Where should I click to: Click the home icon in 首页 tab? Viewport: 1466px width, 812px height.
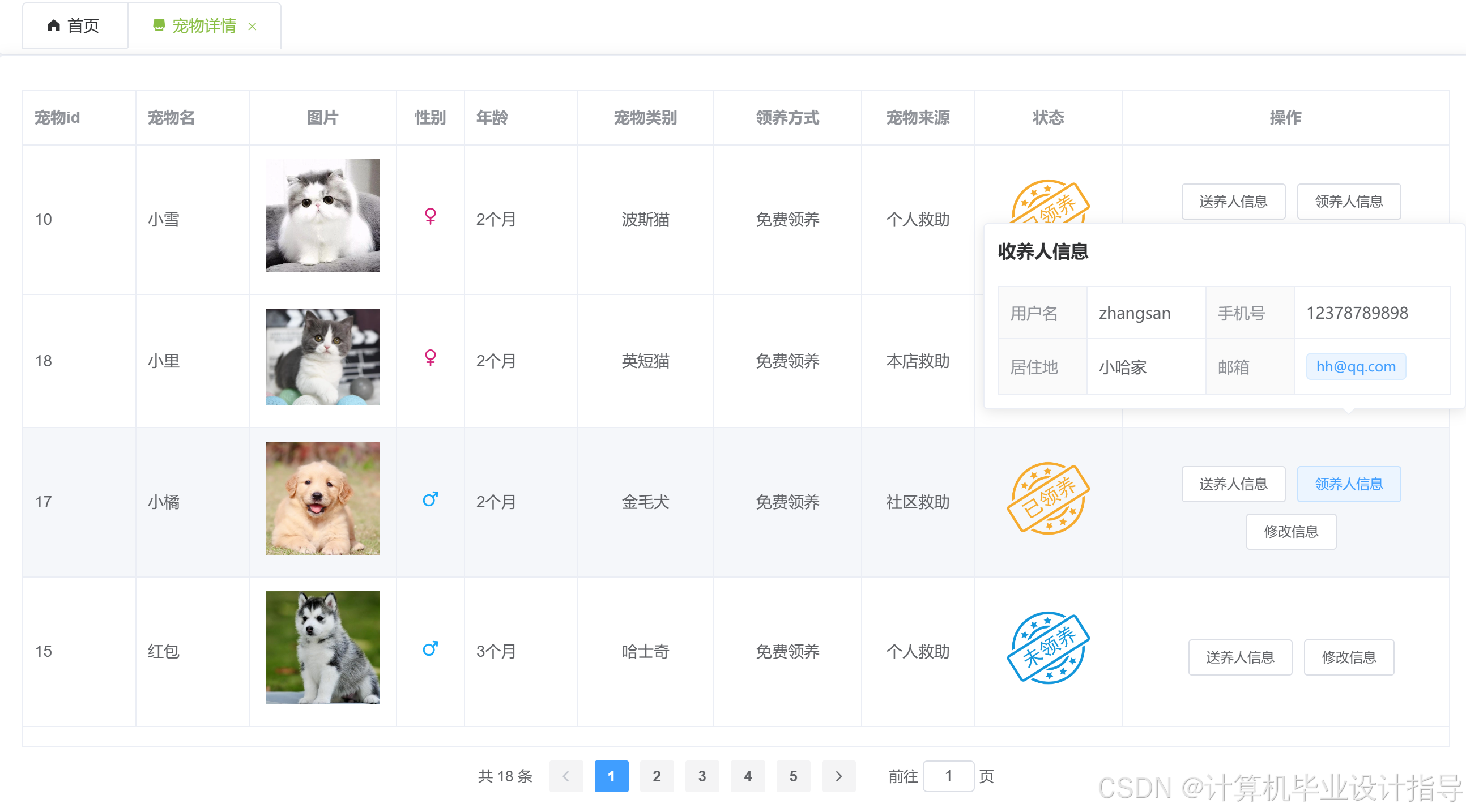pos(53,25)
